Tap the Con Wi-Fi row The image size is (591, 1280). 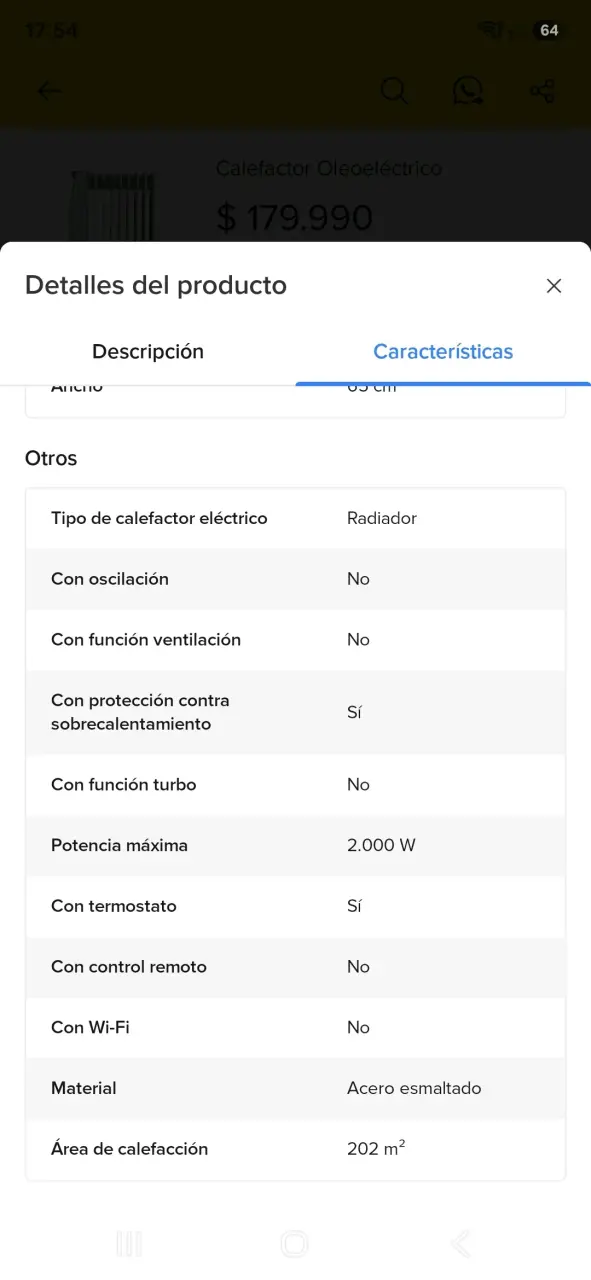(x=295, y=1027)
